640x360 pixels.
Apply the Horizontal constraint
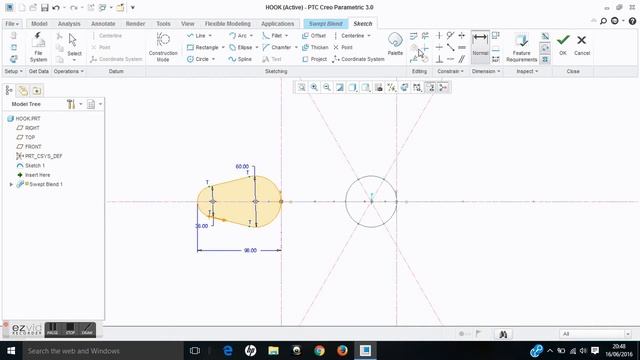439,48
